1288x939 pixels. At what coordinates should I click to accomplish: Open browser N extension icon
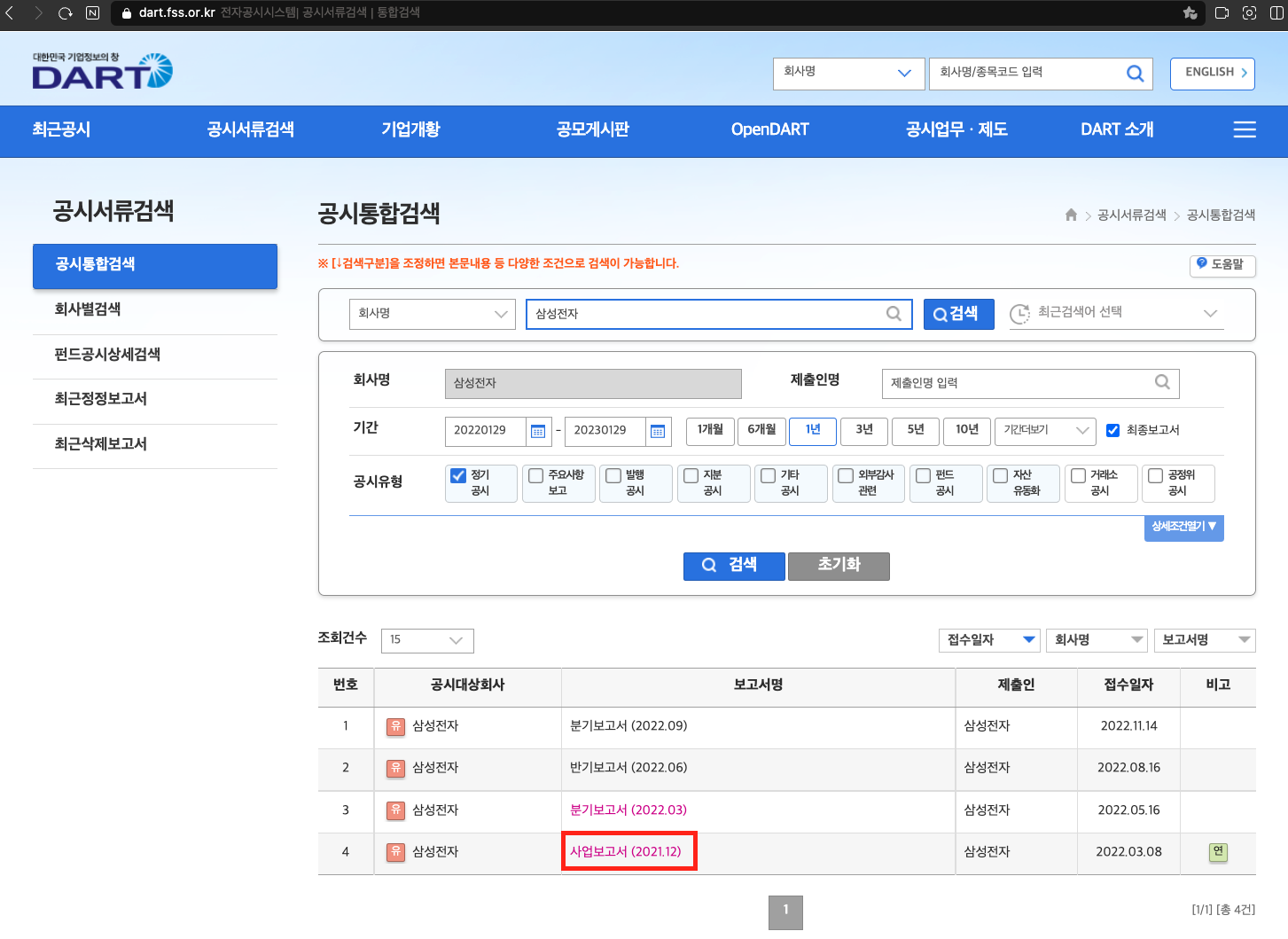(92, 13)
